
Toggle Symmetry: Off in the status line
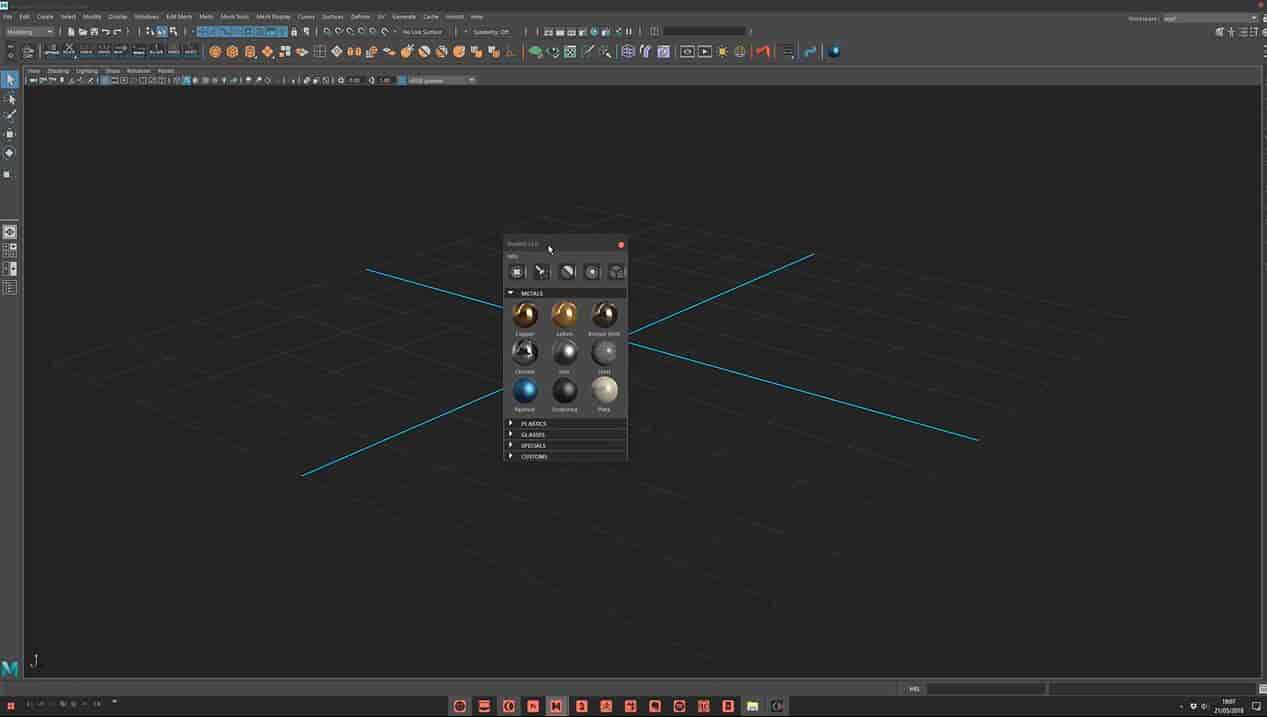point(490,31)
